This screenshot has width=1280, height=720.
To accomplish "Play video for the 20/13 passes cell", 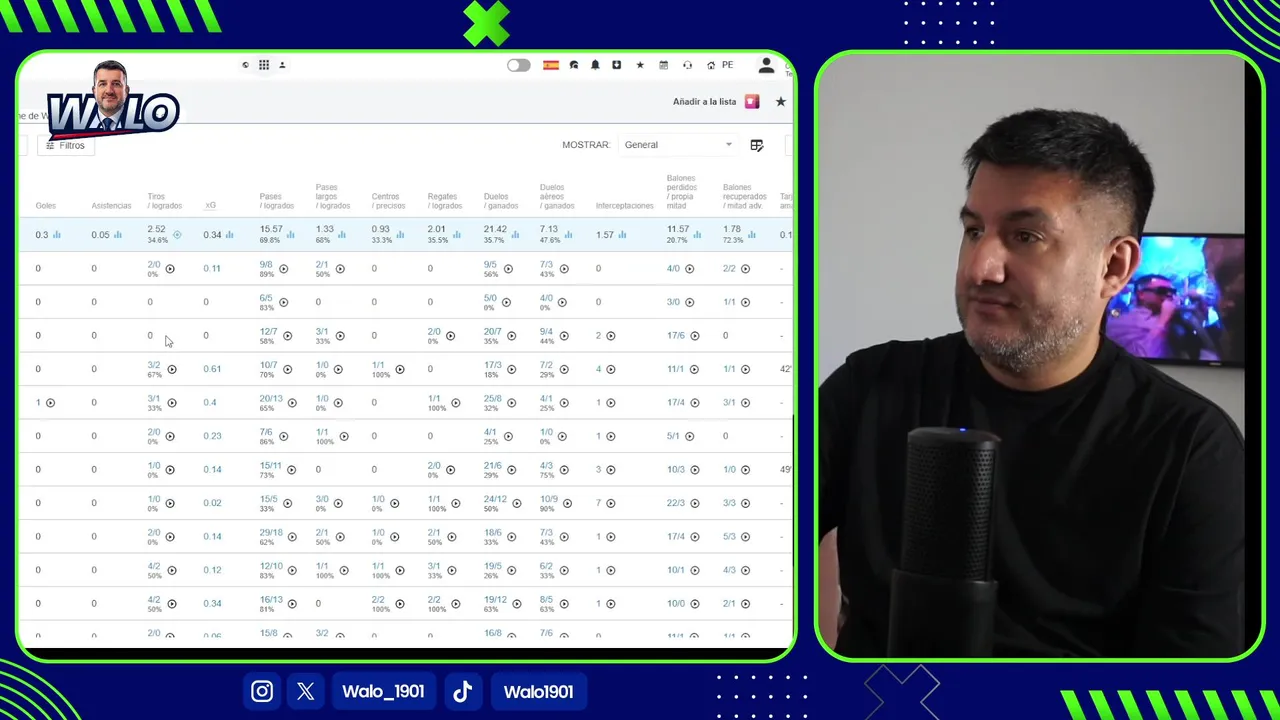I will [x=292, y=403].
